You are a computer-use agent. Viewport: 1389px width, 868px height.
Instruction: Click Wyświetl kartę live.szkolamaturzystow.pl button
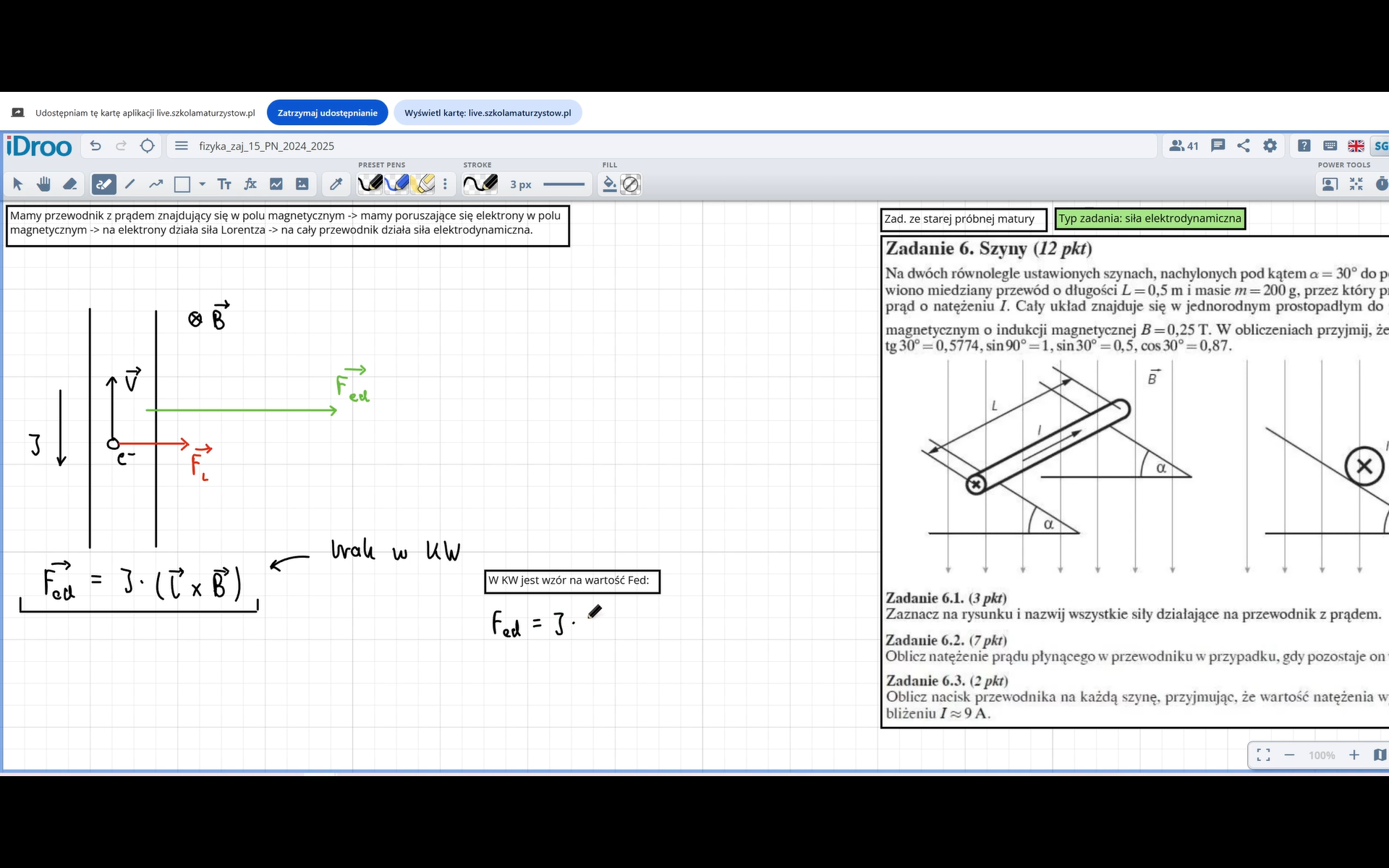488,113
